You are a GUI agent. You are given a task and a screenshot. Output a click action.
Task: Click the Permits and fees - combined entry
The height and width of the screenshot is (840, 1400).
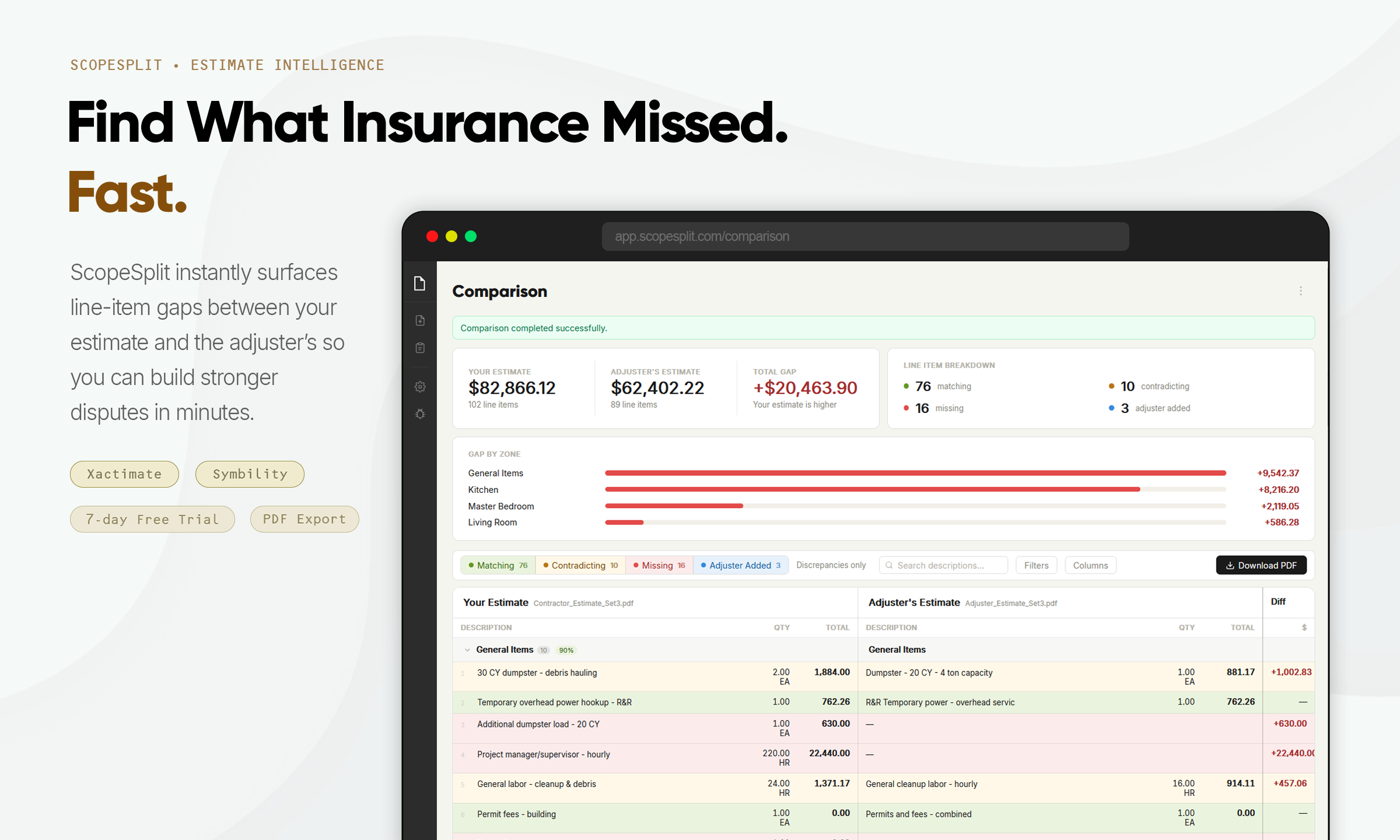click(x=918, y=814)
